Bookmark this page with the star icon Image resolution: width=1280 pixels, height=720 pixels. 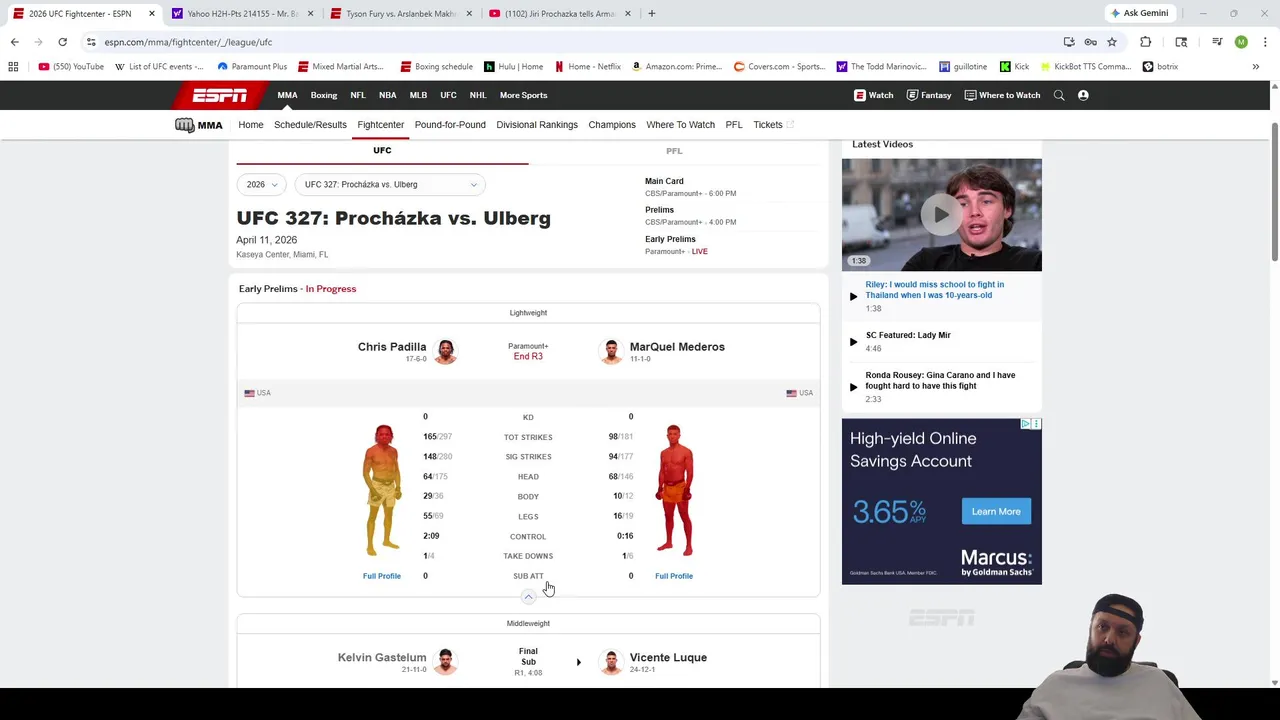coord(1111,42)
